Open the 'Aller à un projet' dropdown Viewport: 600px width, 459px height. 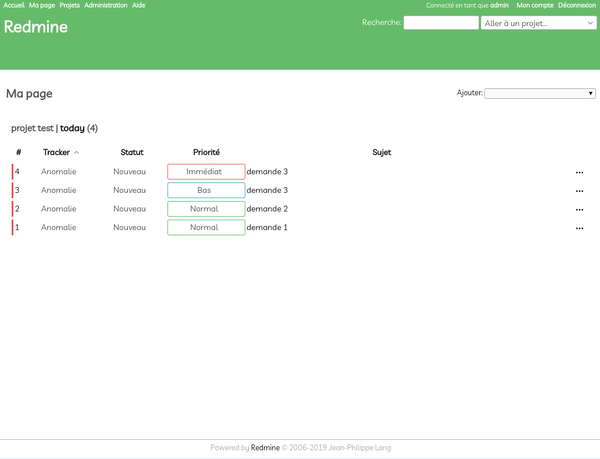pyautogui.click(x=538, y=22)
